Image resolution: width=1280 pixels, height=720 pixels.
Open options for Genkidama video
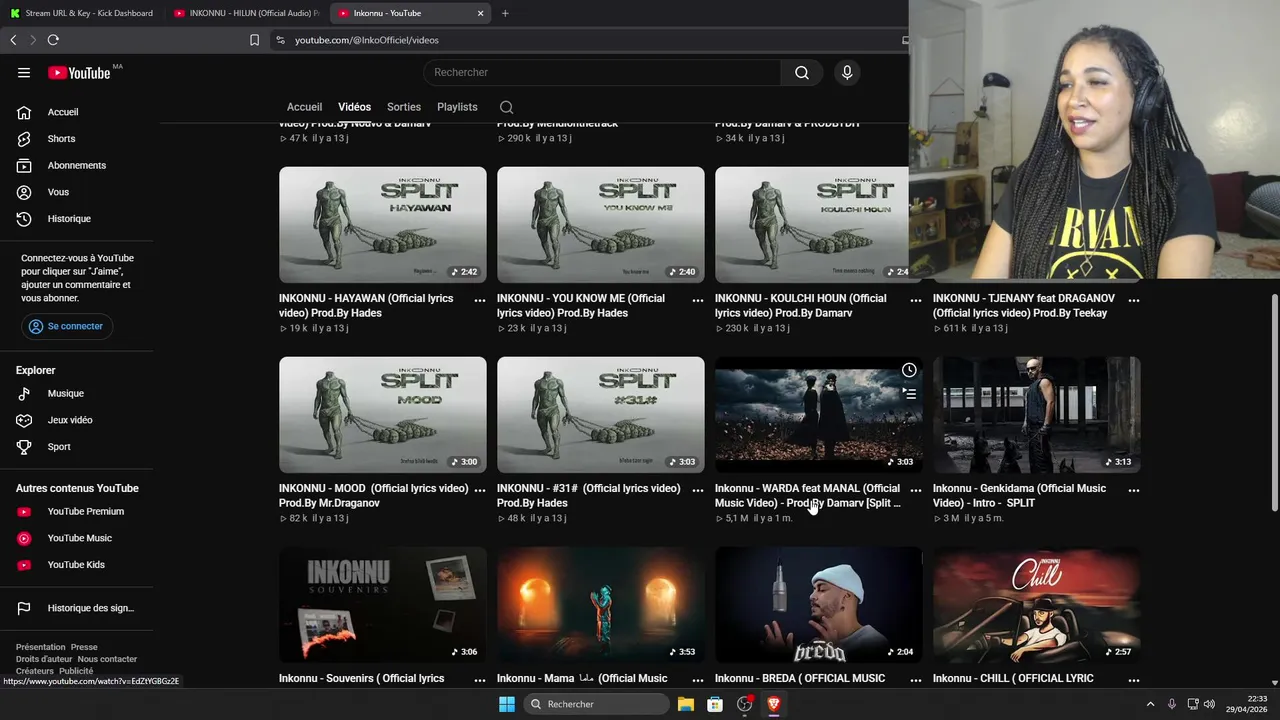pyautogui.click(x=1134, y=490)
